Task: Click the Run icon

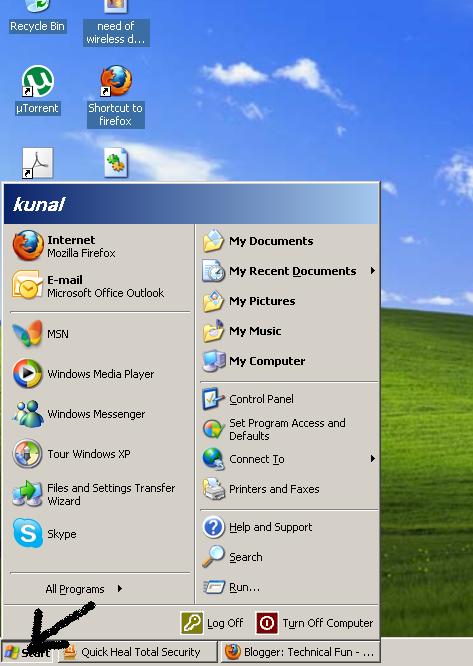Action: point(214,587)
